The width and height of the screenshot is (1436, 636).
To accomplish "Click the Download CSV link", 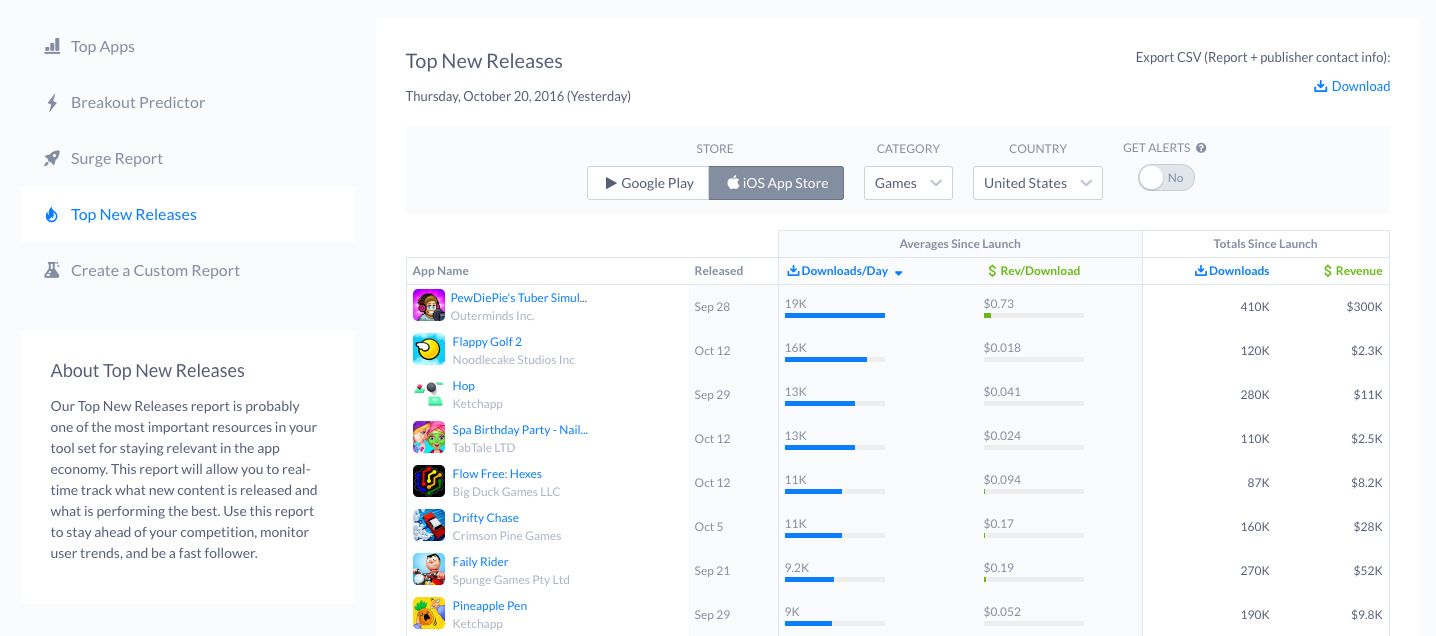I will 1360,86.
